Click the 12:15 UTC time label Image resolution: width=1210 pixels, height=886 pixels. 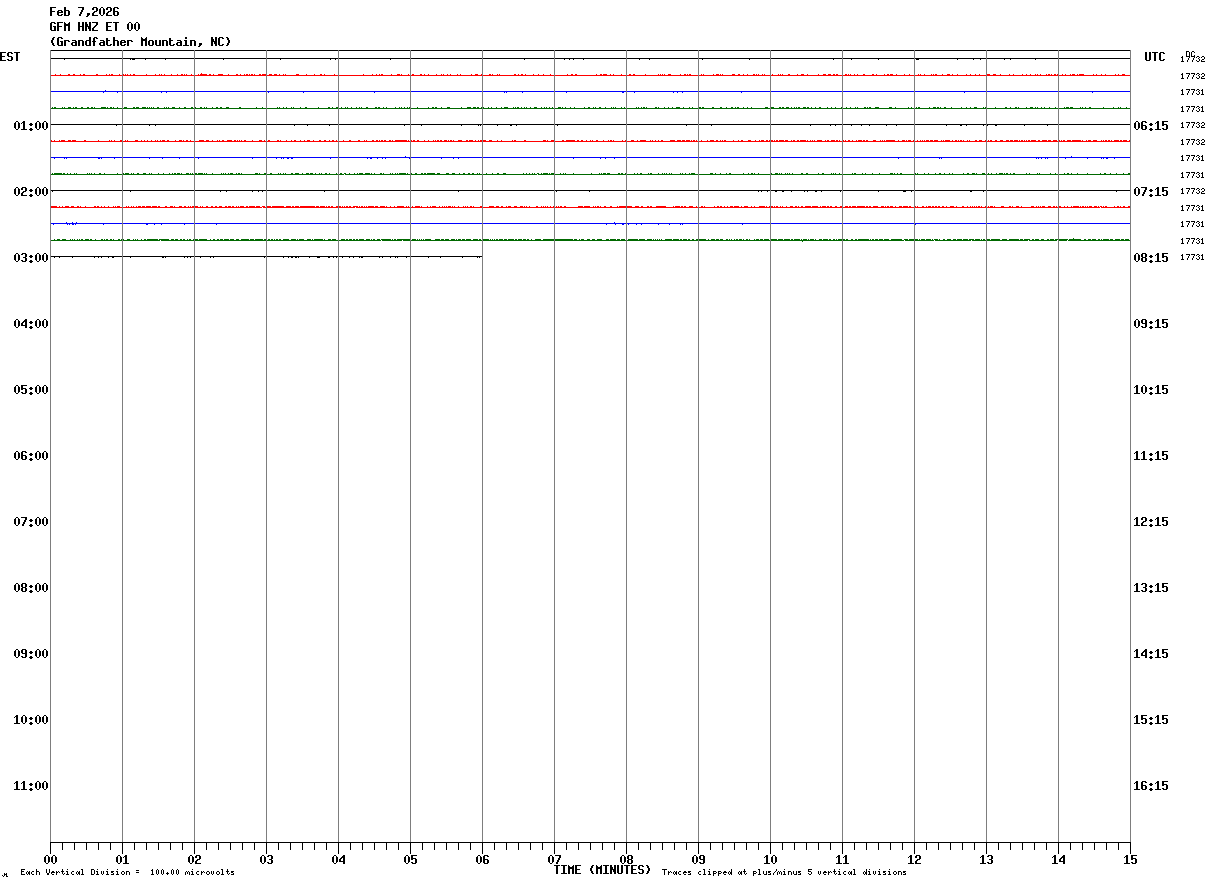click(1151, 521)
